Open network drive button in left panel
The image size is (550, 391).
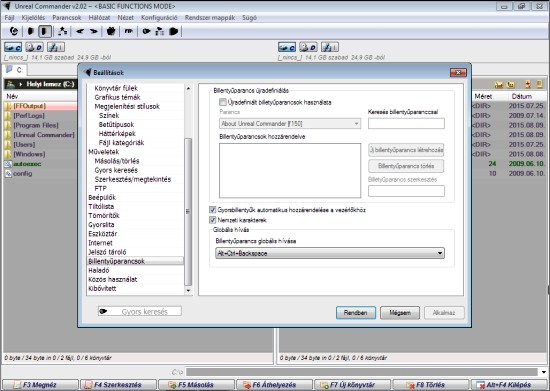click(56, 47)
